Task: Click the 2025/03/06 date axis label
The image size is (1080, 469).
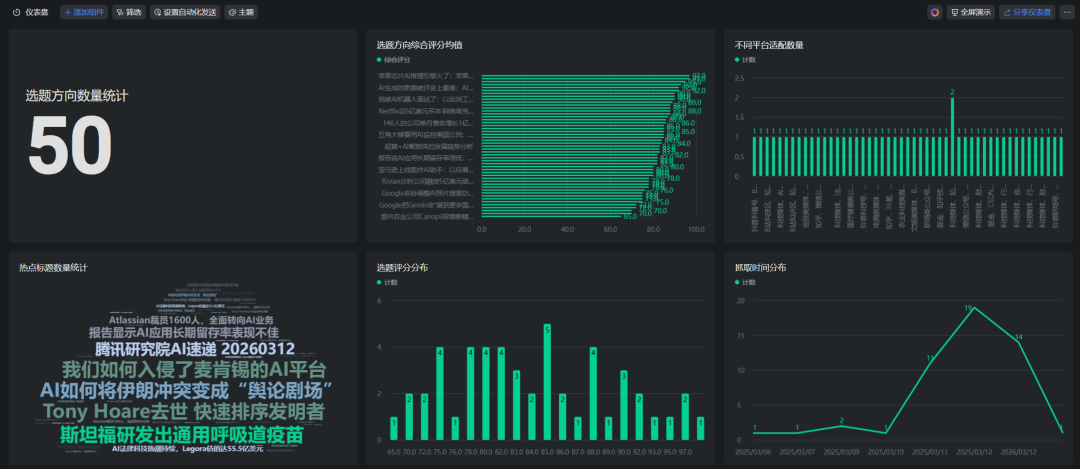Action: click(754, 451)
